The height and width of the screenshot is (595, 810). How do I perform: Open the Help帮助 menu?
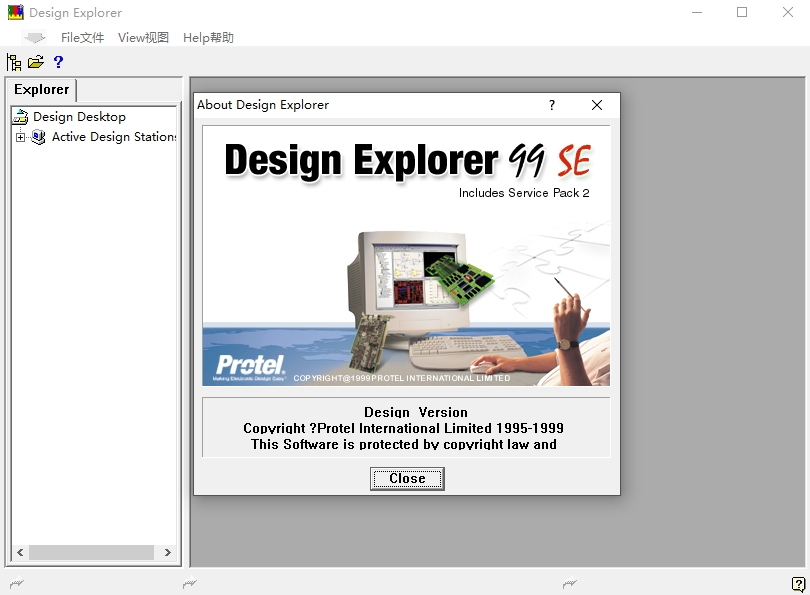pos(208,38)
